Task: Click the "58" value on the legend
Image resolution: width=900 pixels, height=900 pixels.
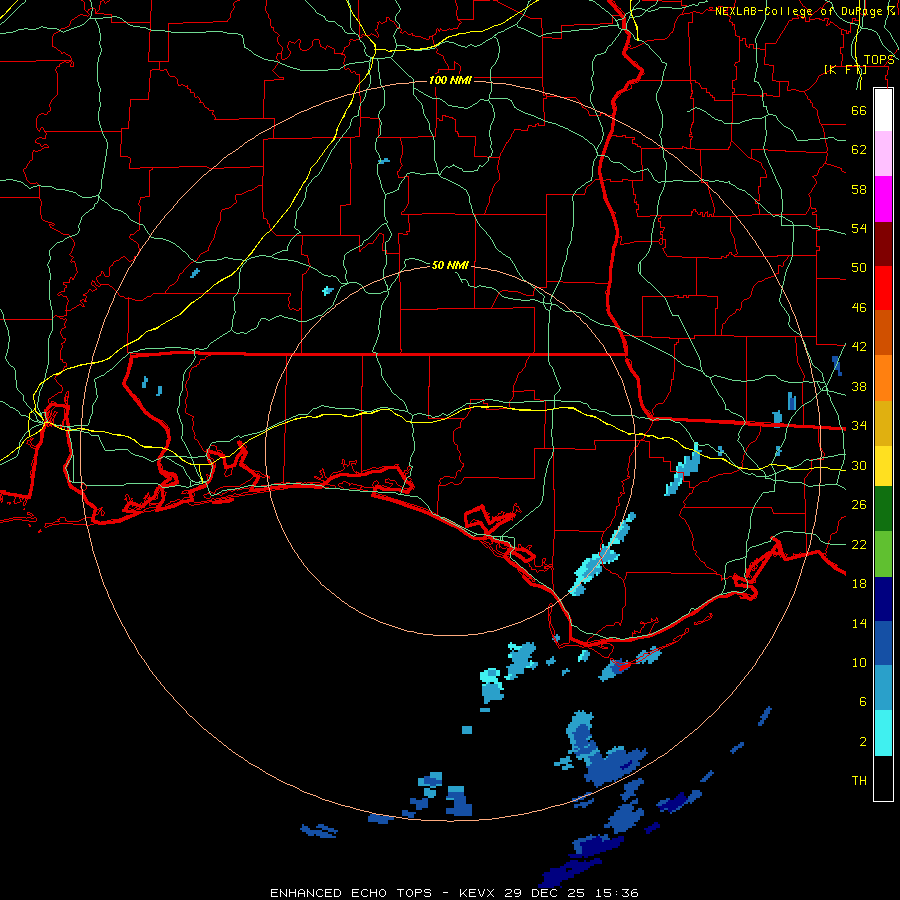Action: click(859, 189)
